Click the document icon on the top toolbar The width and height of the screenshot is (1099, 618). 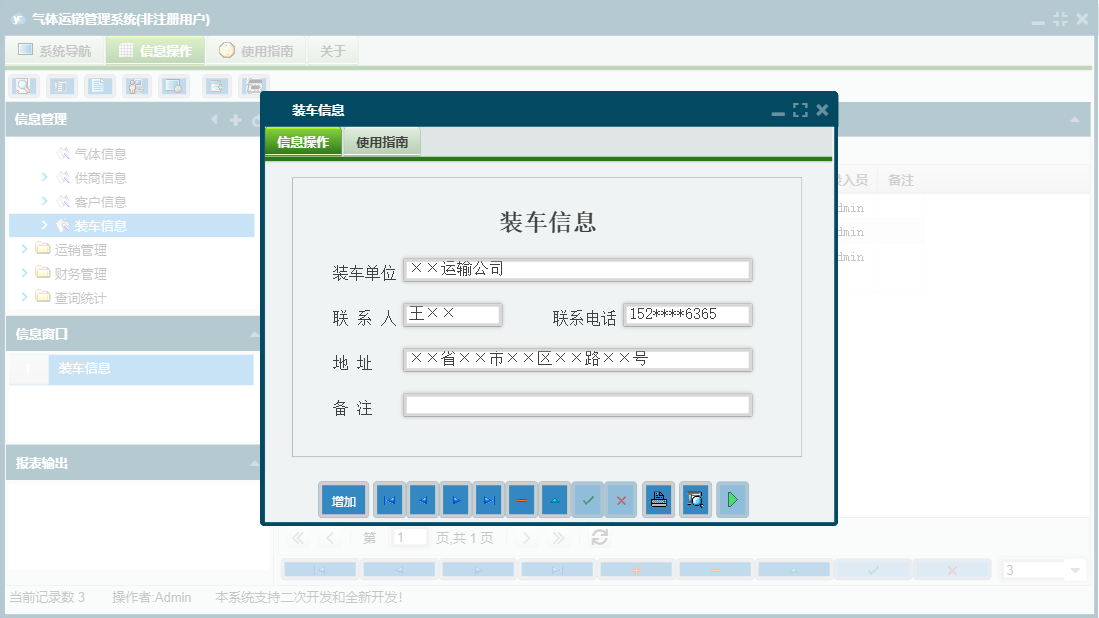point(100,86)
